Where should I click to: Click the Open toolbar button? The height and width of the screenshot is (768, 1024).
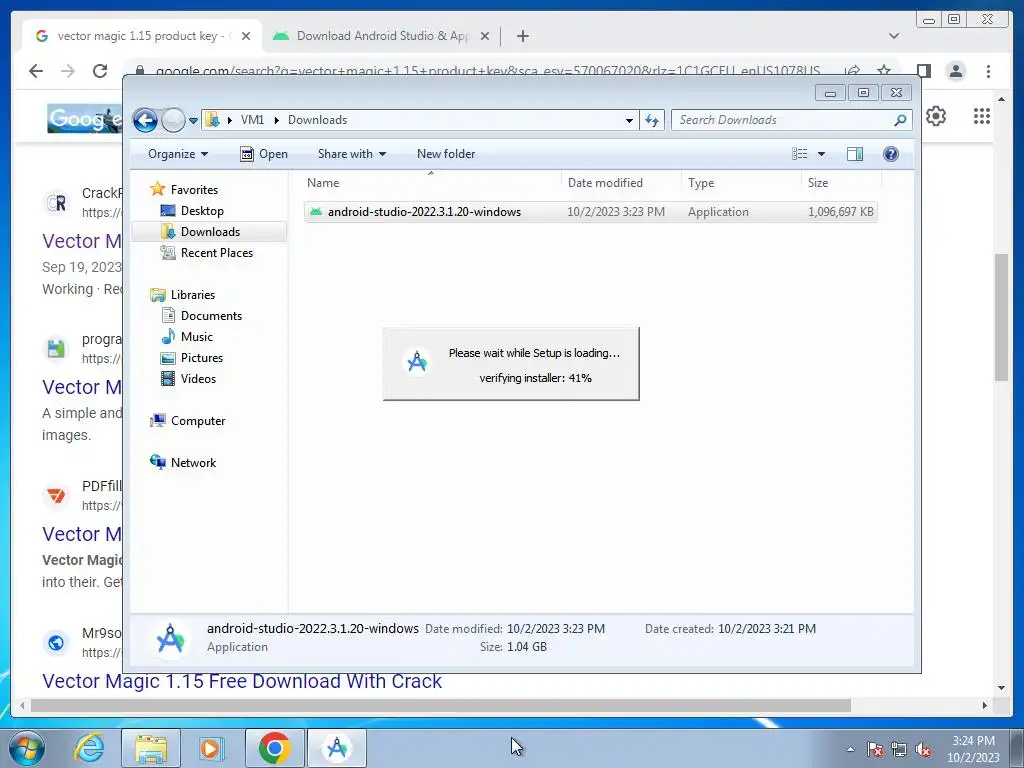pos(264,154)
